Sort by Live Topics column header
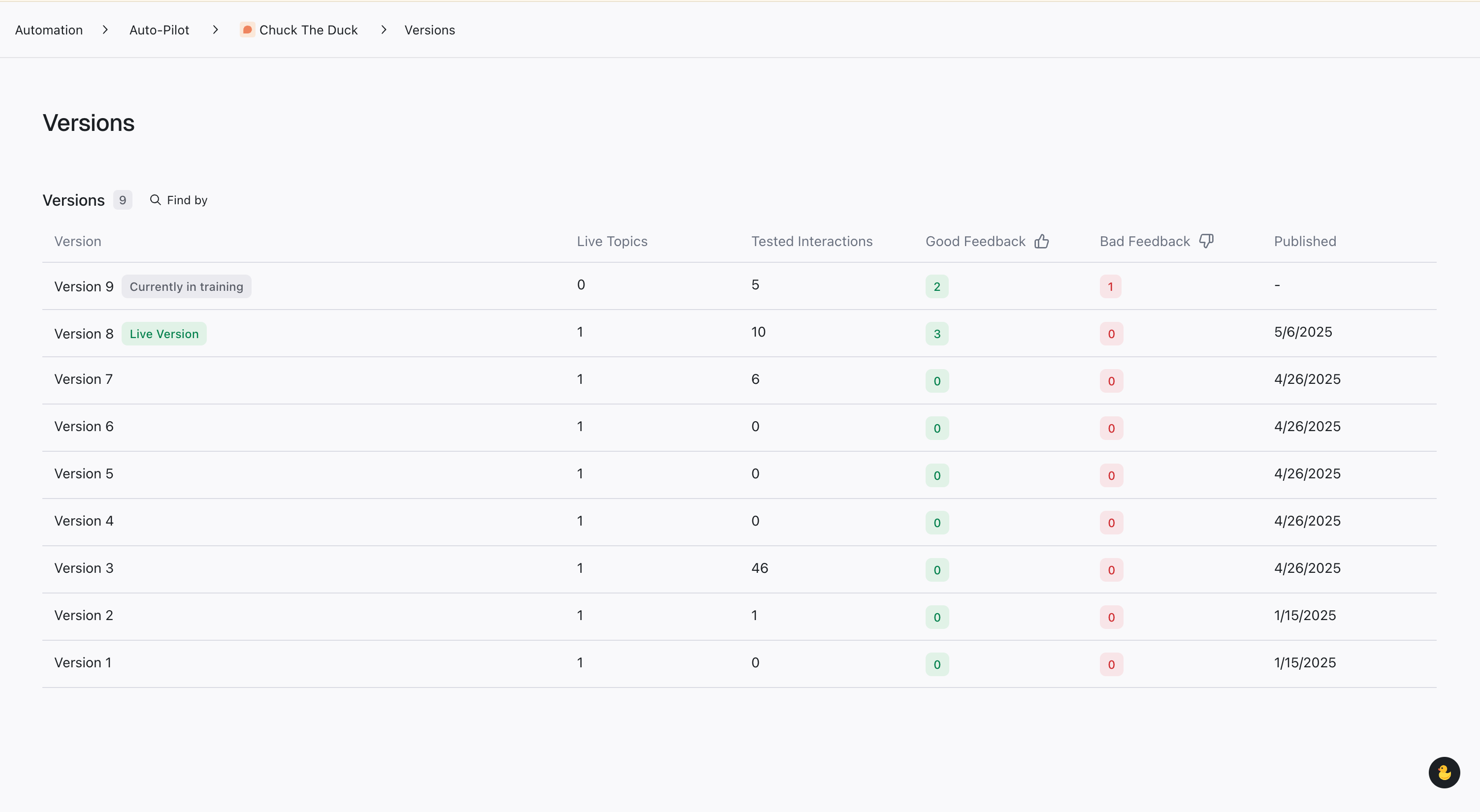The height and width of the screenshot is (812, 1480). [612, 241]
